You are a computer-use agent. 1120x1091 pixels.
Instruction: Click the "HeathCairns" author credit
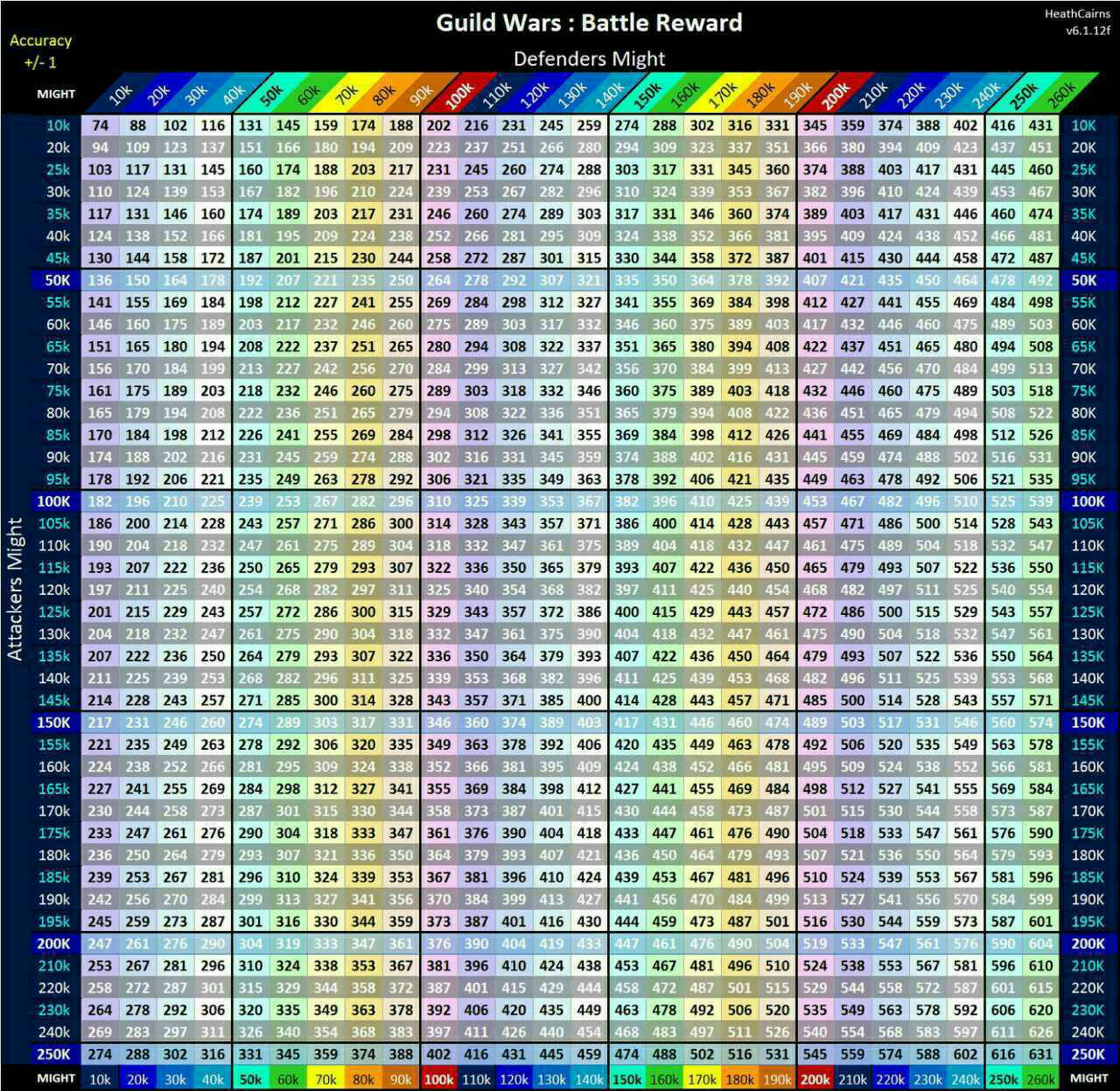tap(1077, 14)
